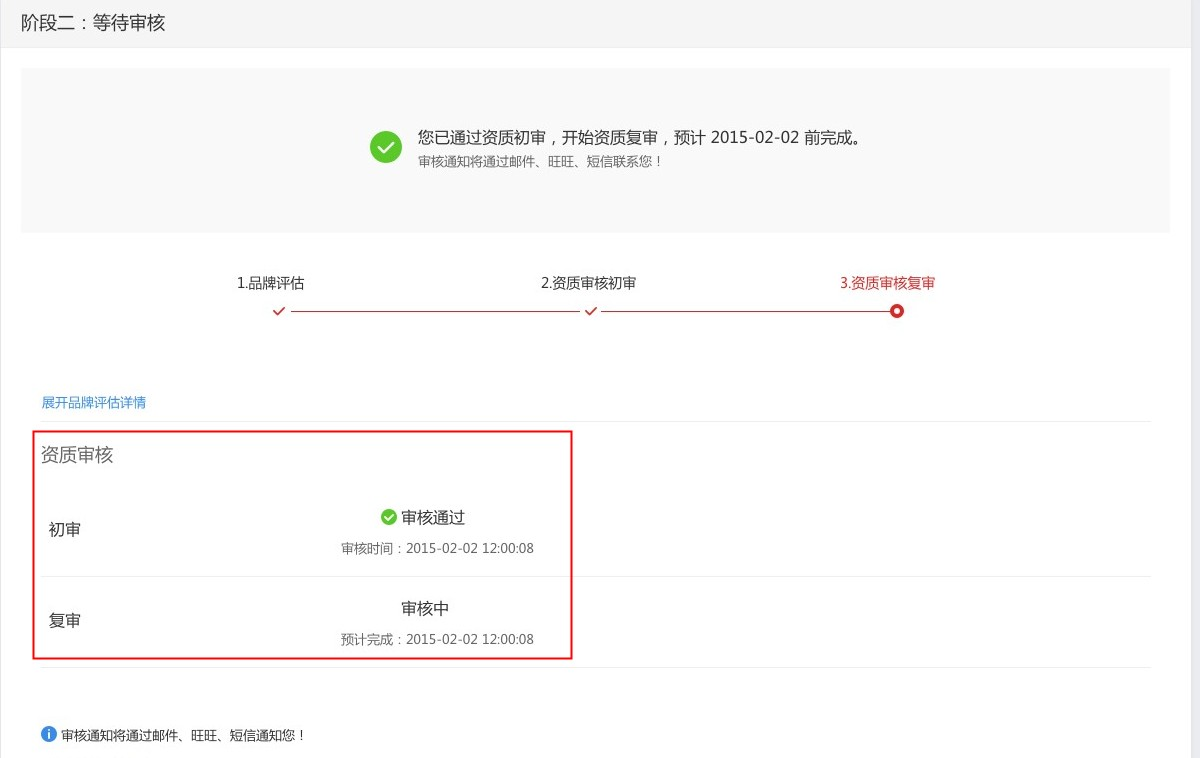Click the green check icon beside 审核通过
Screen dimensions: 1200x758
389,517
